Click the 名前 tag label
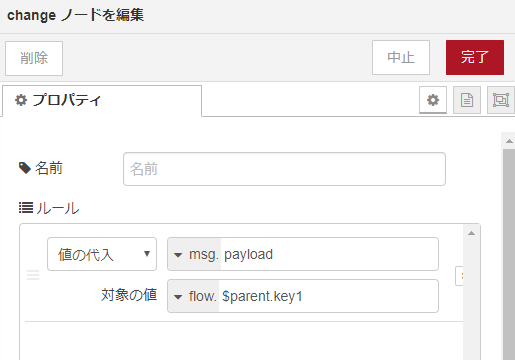Screen dimensions: 515x360 [41, 168]
